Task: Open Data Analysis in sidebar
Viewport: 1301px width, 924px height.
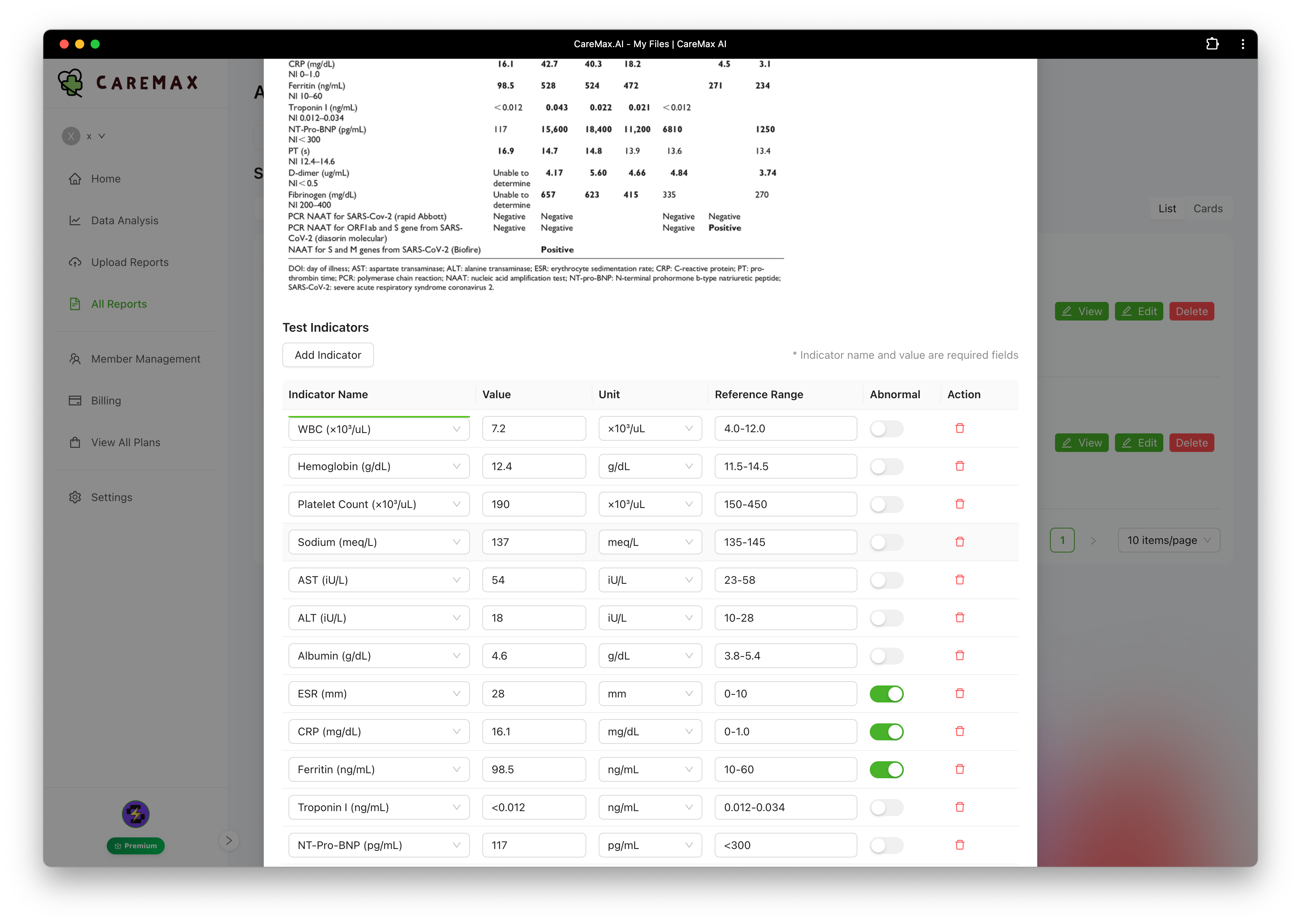Action: (x=125, y=221)
